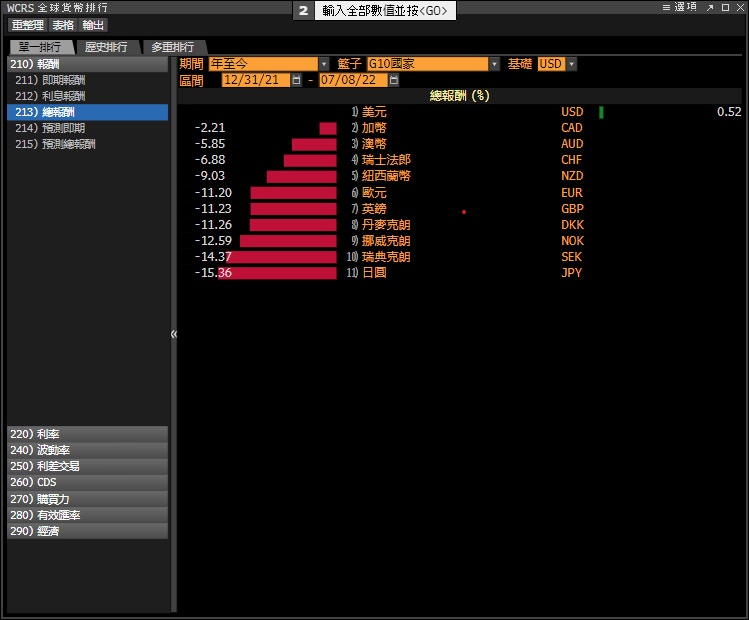
Task: Switch to the 歷史排行 tab
Action: click(x=106, y=47)
